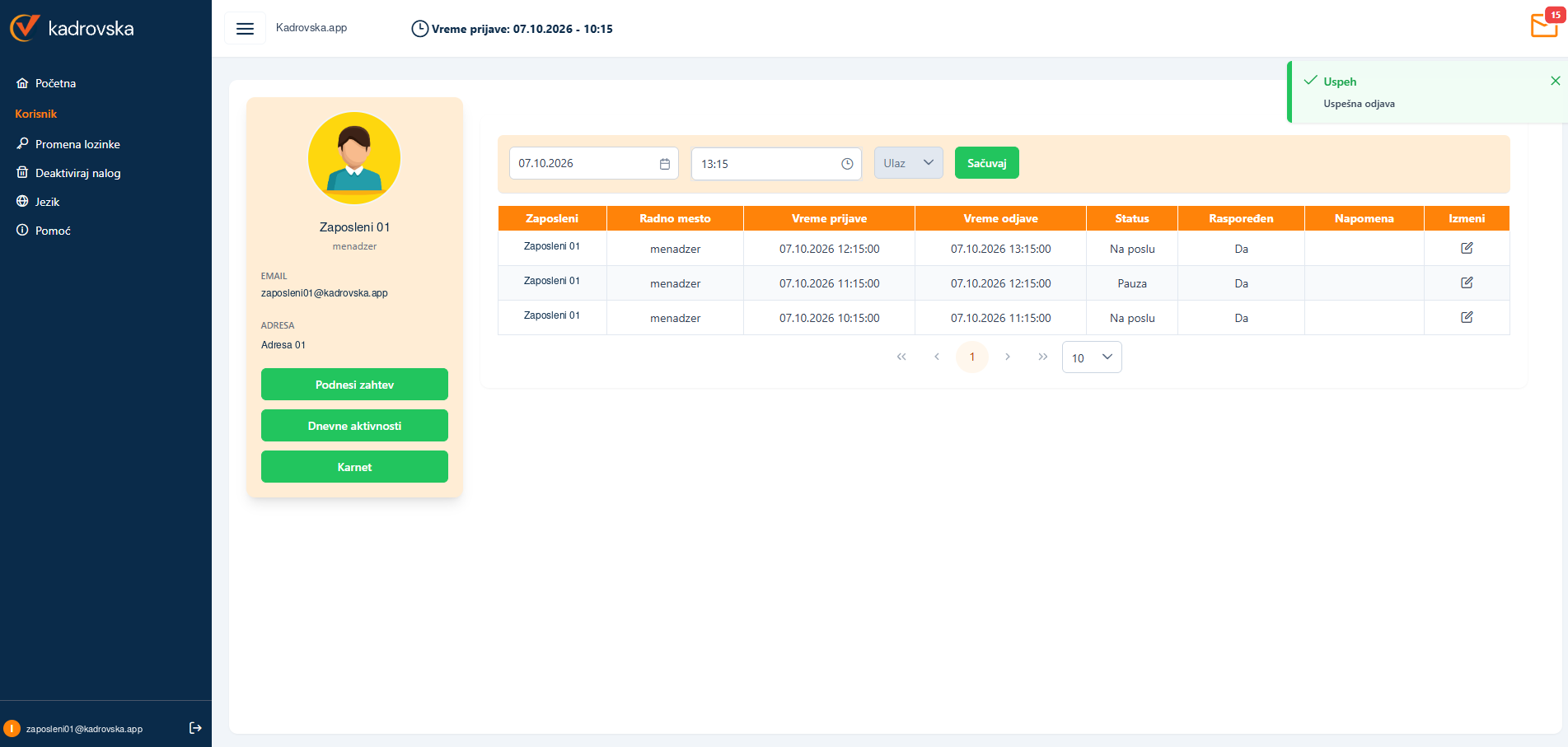Image resolution: width=1568 pixels, height=747 pixels.
Task: Open the calendar picker in date field
Action: click(665, 164)
